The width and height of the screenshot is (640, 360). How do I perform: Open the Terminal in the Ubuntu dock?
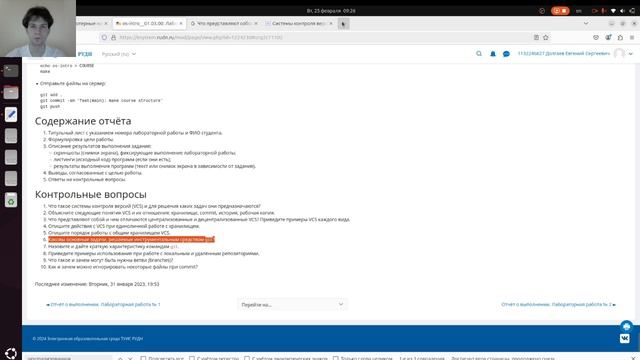click(11, 71)
